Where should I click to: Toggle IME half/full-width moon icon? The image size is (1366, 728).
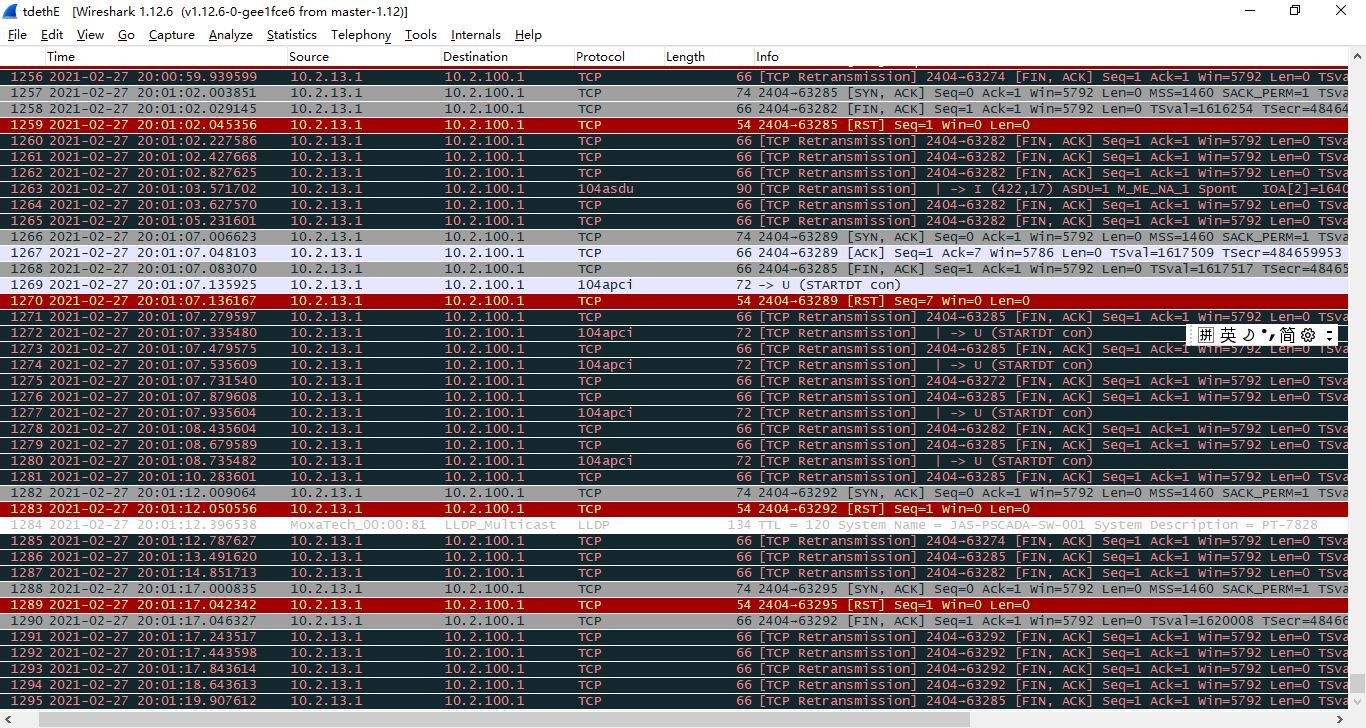[1248, 335]
